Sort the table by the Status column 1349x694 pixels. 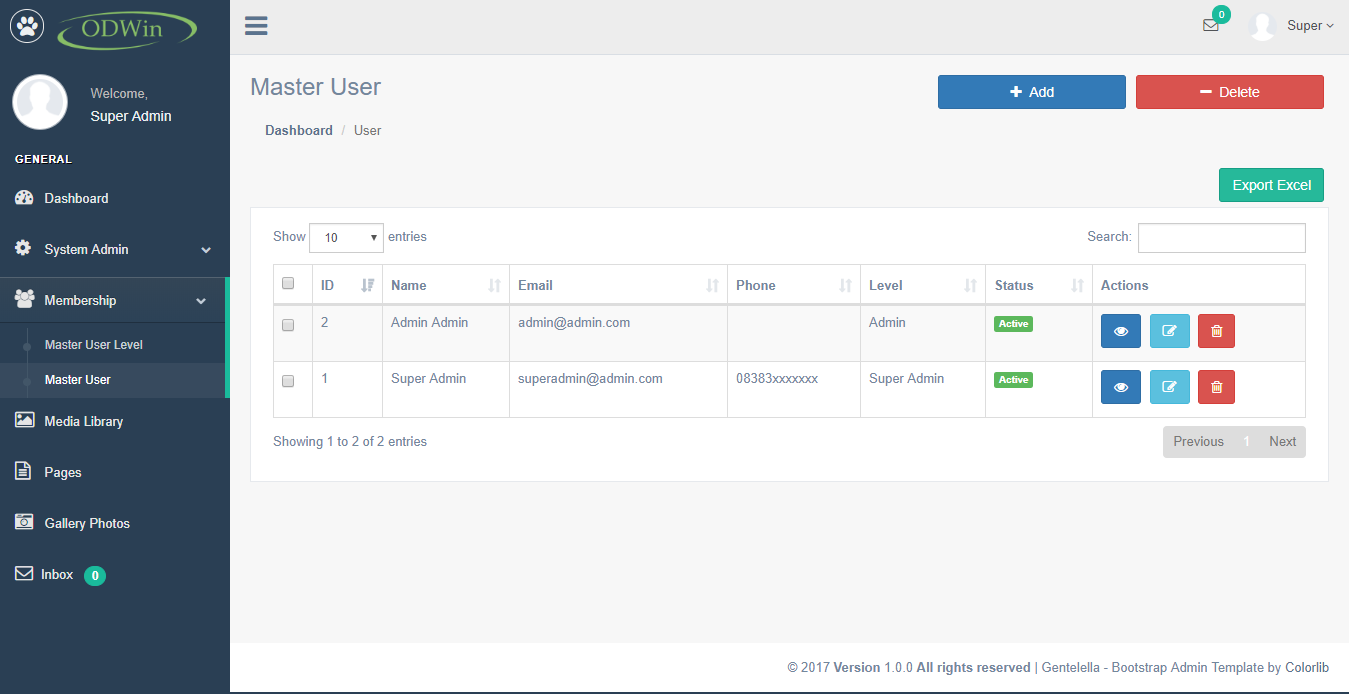[x=1039, y=285]
